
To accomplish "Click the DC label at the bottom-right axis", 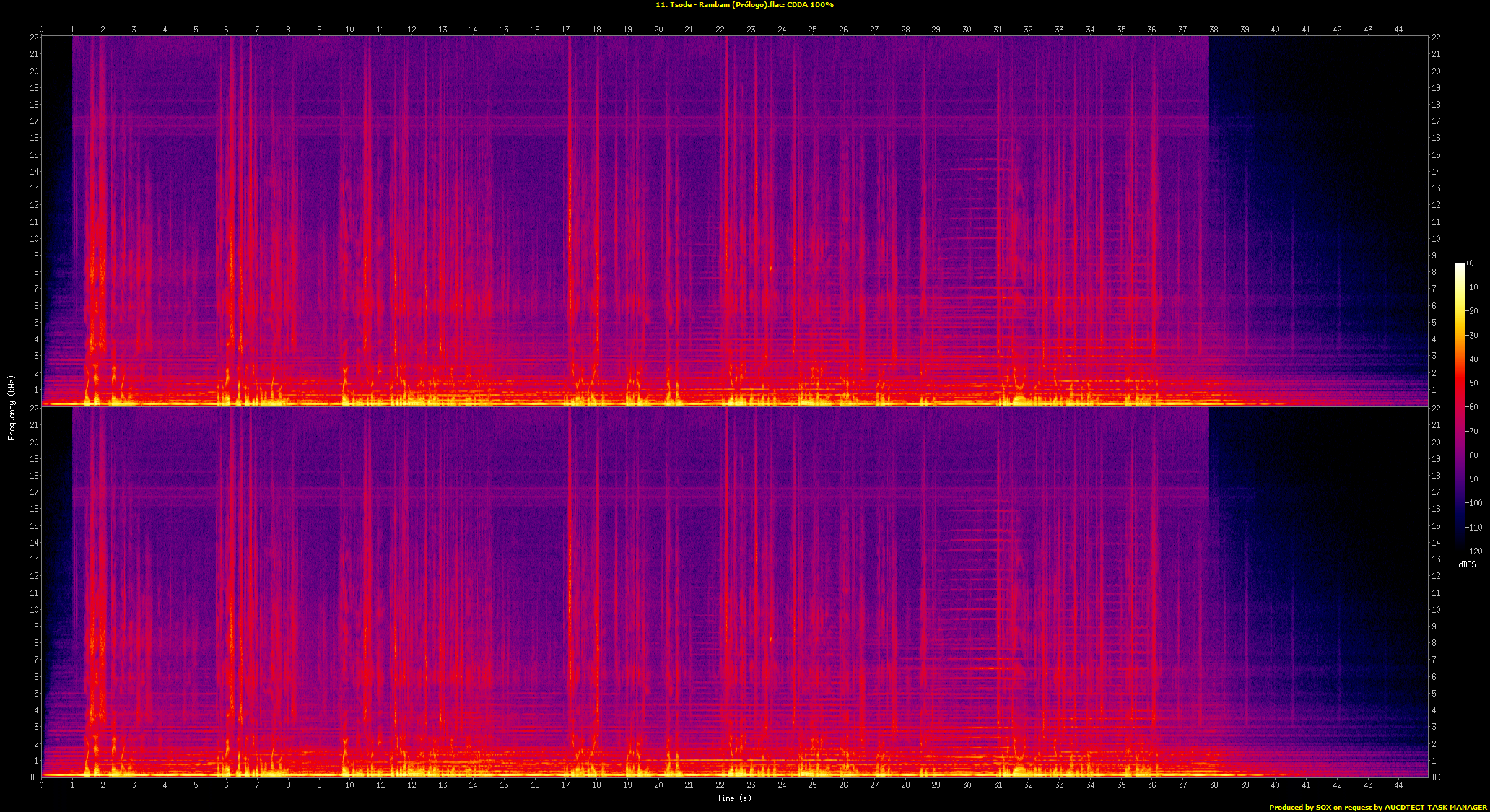I will click(1437, 777).
